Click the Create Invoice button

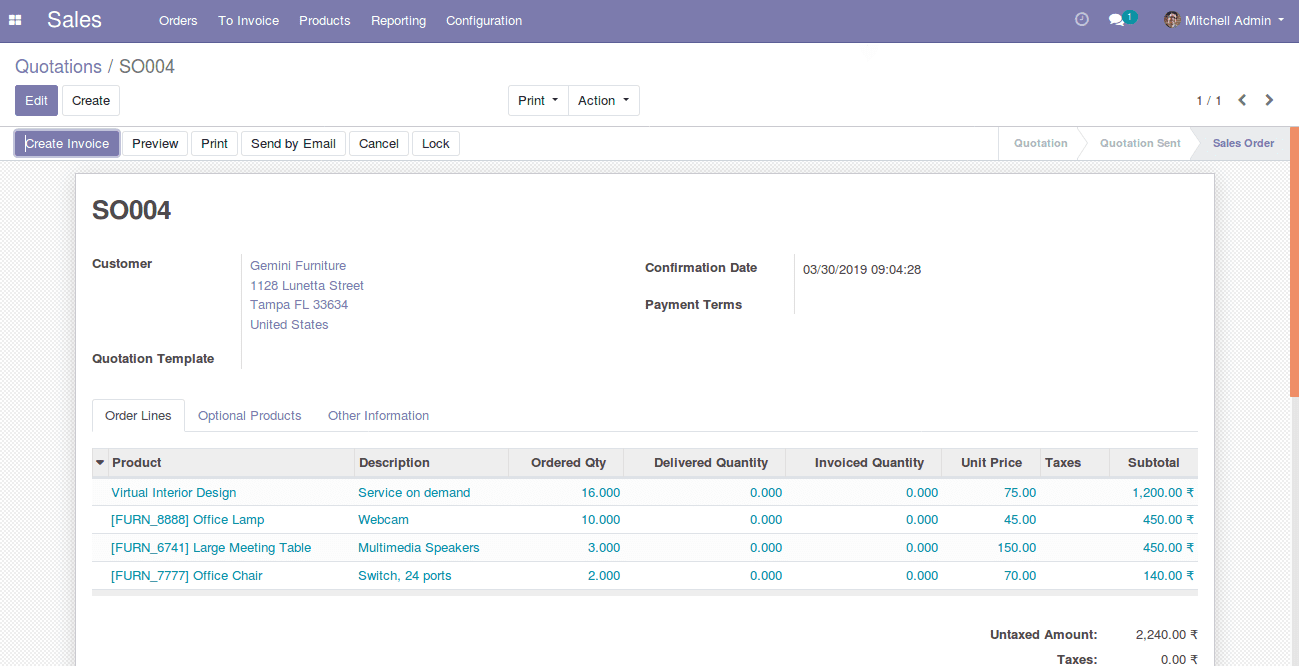(67, 144)
